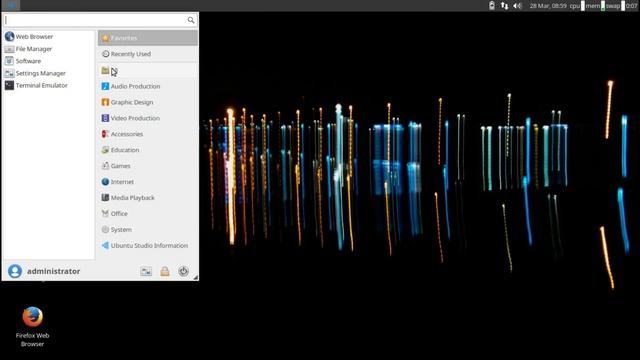640x360 pixels.
Task: Open File Manager from the favorites list
Action: coord(49,49)
